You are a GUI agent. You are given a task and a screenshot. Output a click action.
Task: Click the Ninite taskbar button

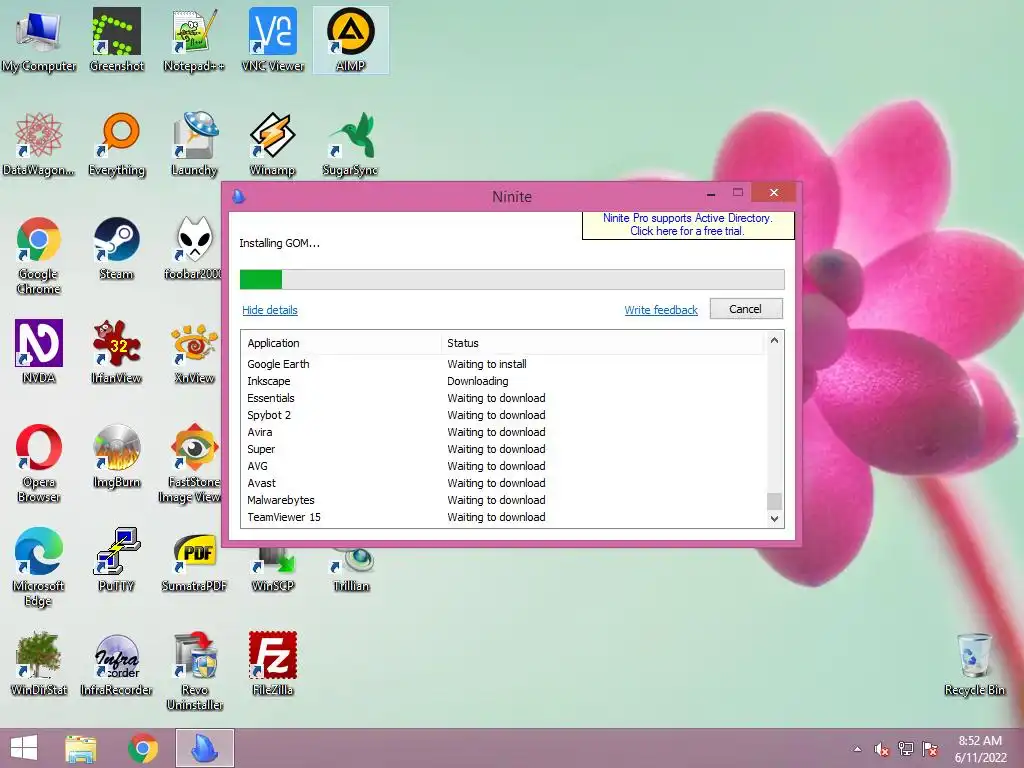[204, 748]
